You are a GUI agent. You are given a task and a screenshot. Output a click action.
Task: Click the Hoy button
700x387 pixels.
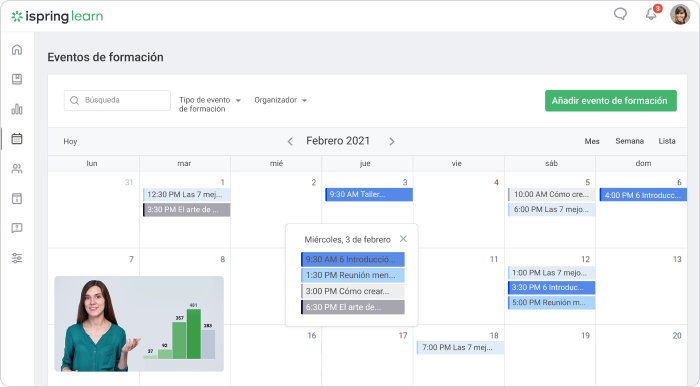coord(70,141)
